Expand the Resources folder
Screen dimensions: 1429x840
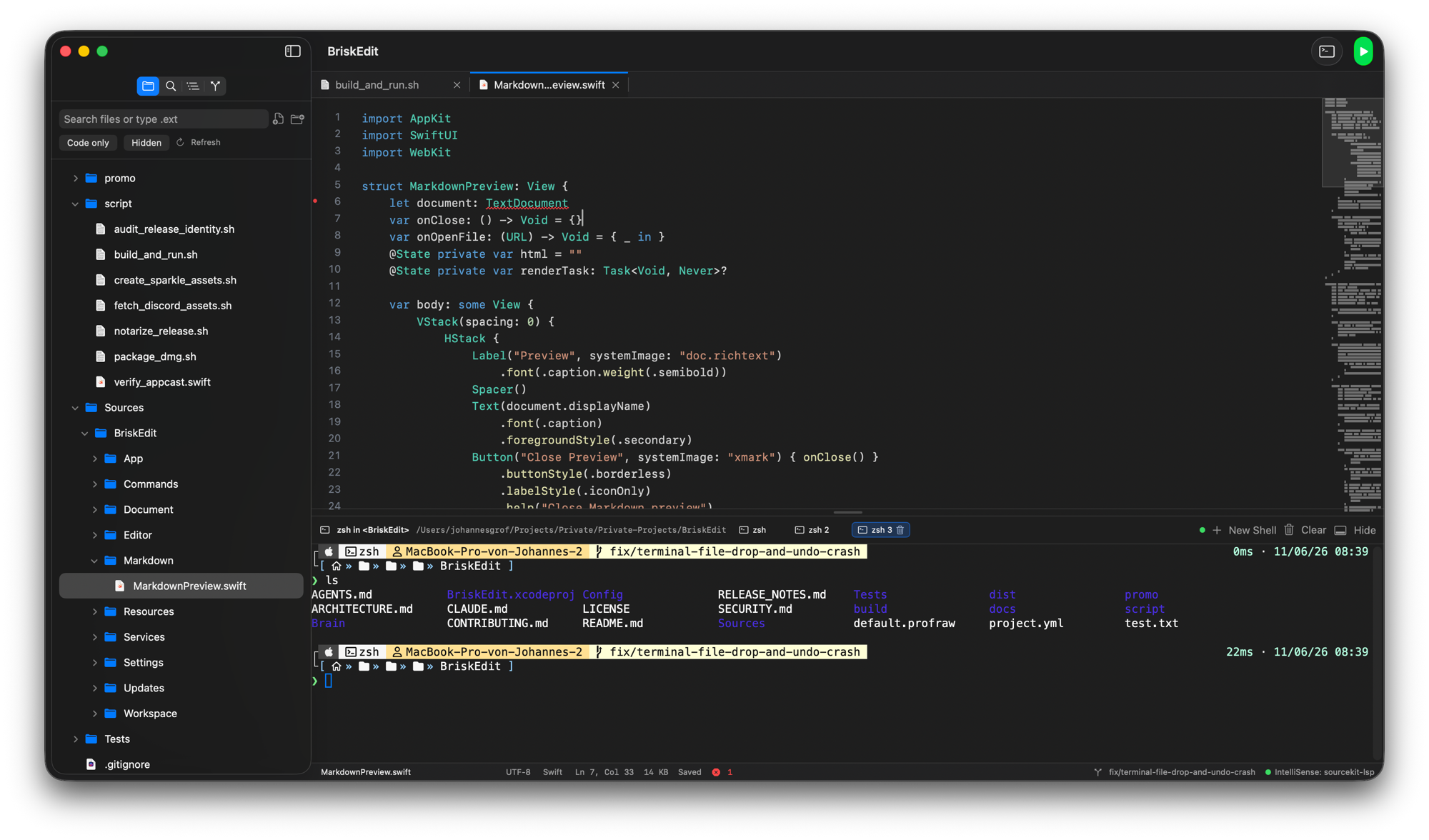[94, 611]
